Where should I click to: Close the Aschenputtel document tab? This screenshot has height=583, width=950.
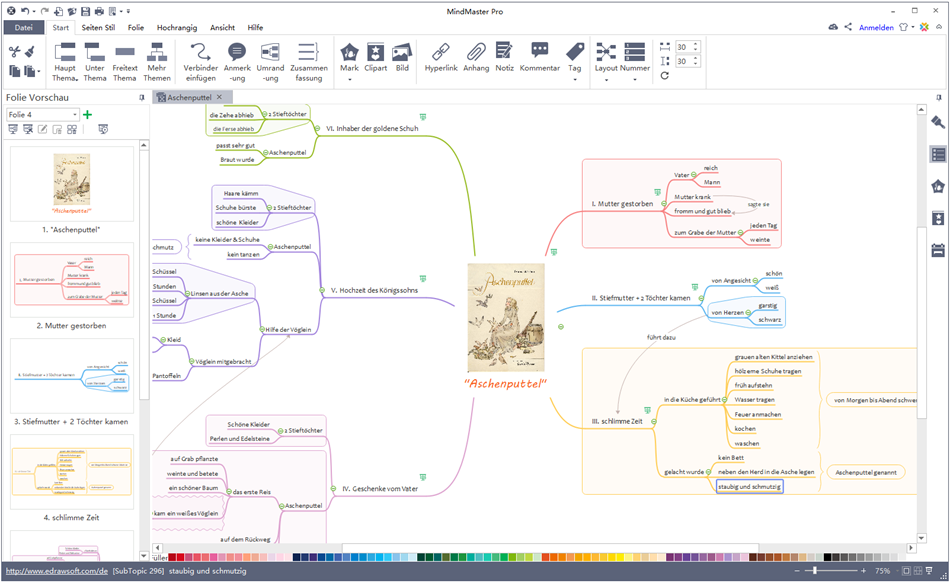pos(219,97)
